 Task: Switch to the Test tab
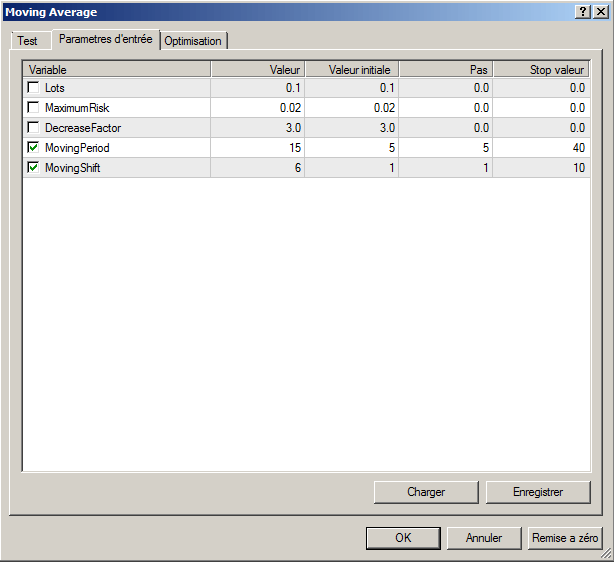[x=27, y=41]
